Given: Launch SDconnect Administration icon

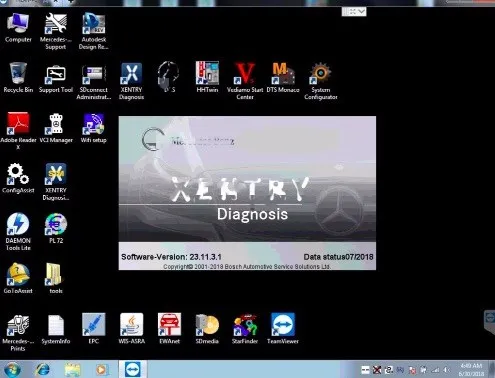Looking at the screenshot, I should pyautogui.click(x=94, y=81).
